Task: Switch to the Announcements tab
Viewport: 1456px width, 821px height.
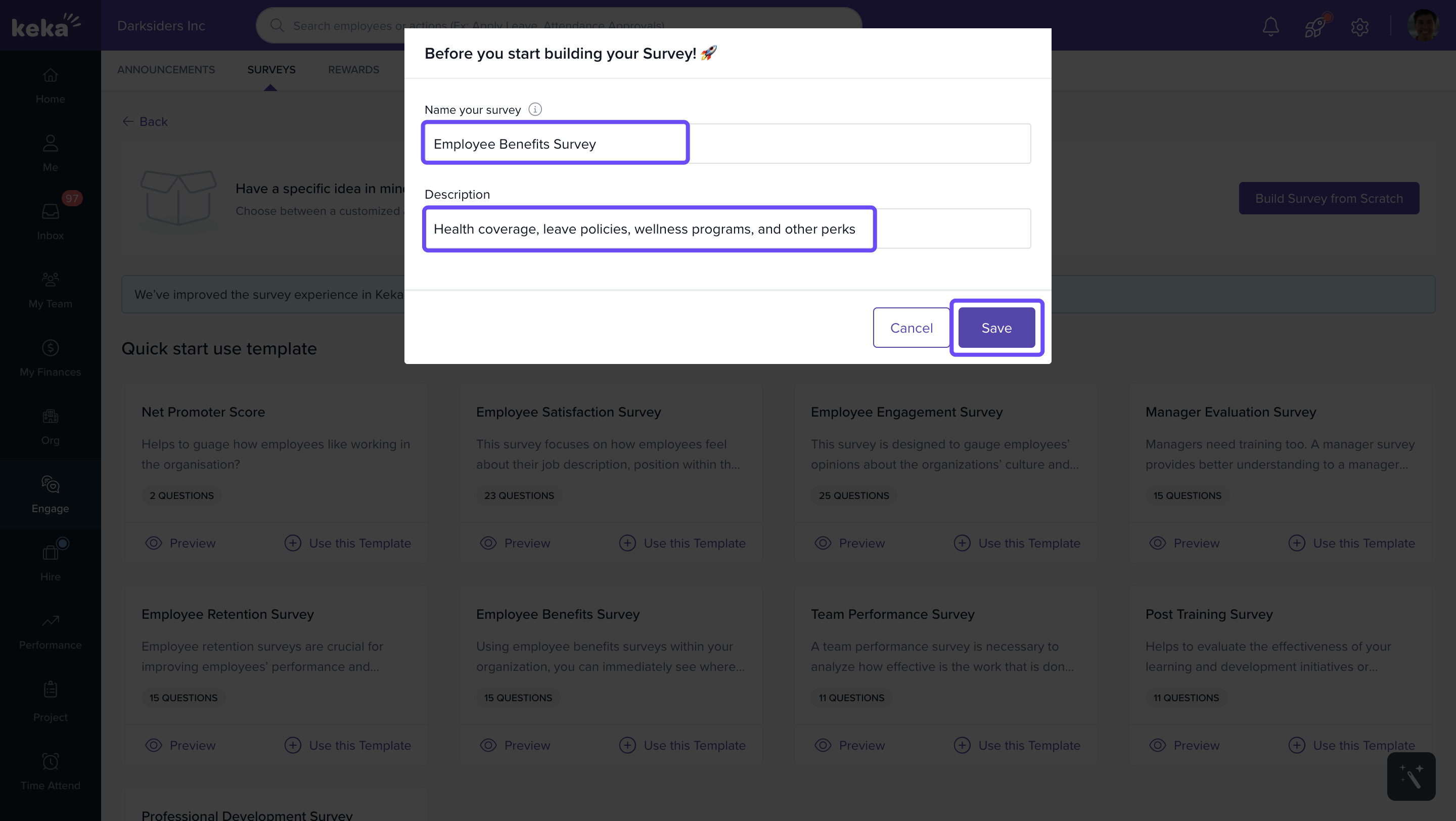Action: [166, 69]
